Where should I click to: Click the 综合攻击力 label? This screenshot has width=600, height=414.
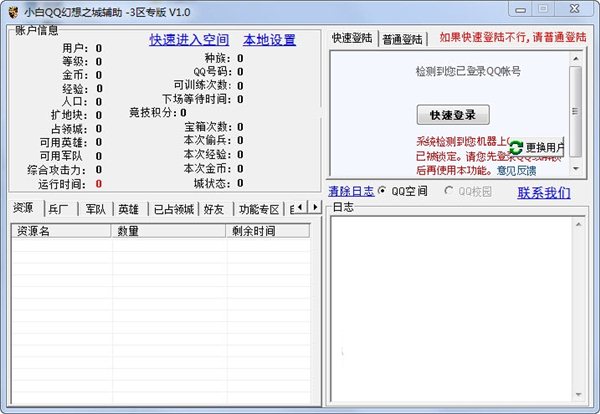tap(56, 170)
